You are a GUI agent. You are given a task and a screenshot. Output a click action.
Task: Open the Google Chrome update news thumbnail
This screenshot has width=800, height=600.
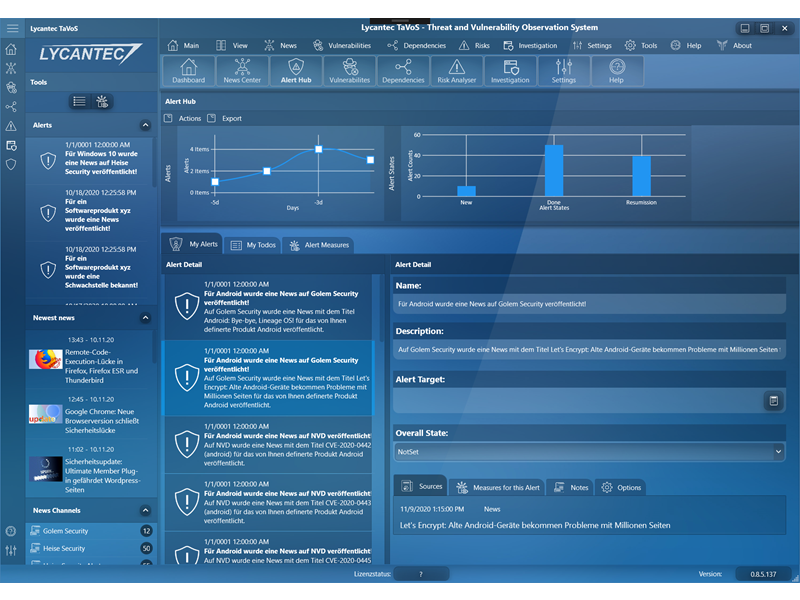click(45, 414)
